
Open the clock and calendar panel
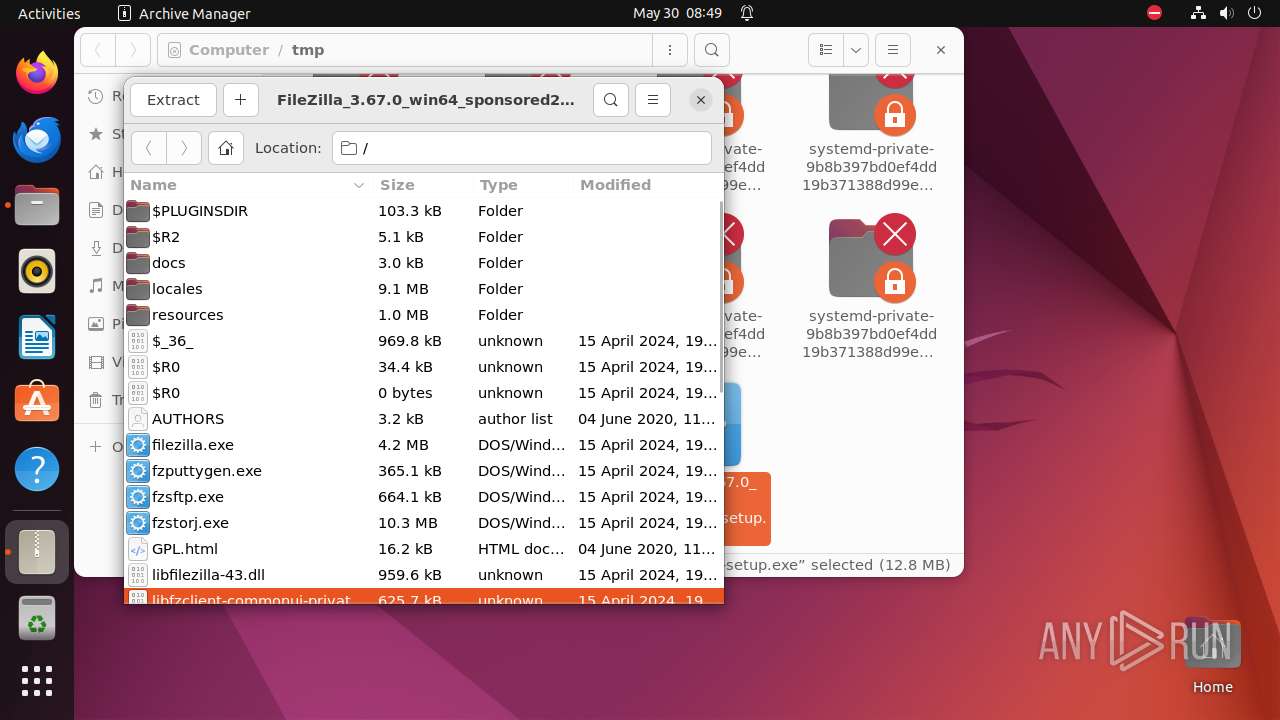(x=677, y=13)
